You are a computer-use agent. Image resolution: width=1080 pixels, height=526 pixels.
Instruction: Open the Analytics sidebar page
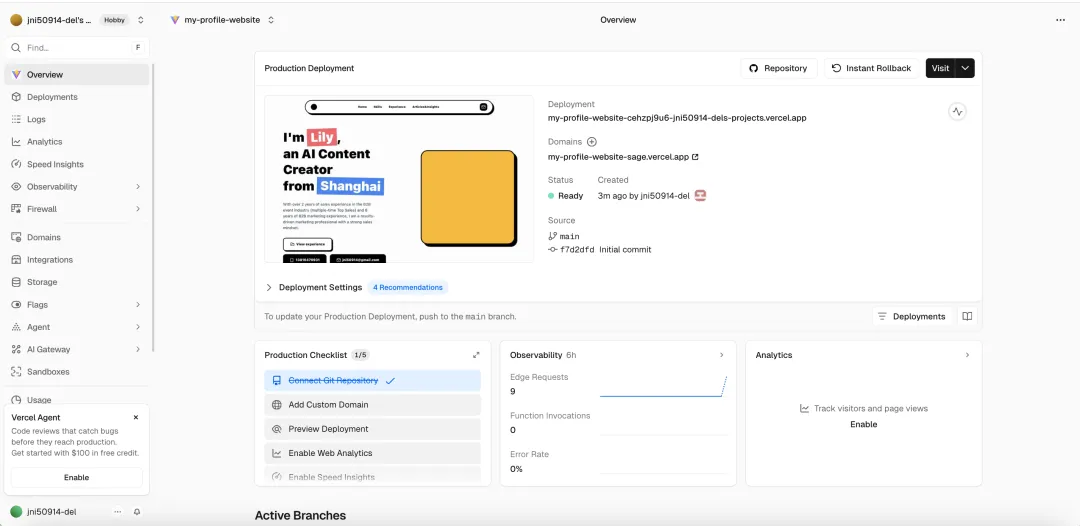pyautogui.click(x=76, y=142)
